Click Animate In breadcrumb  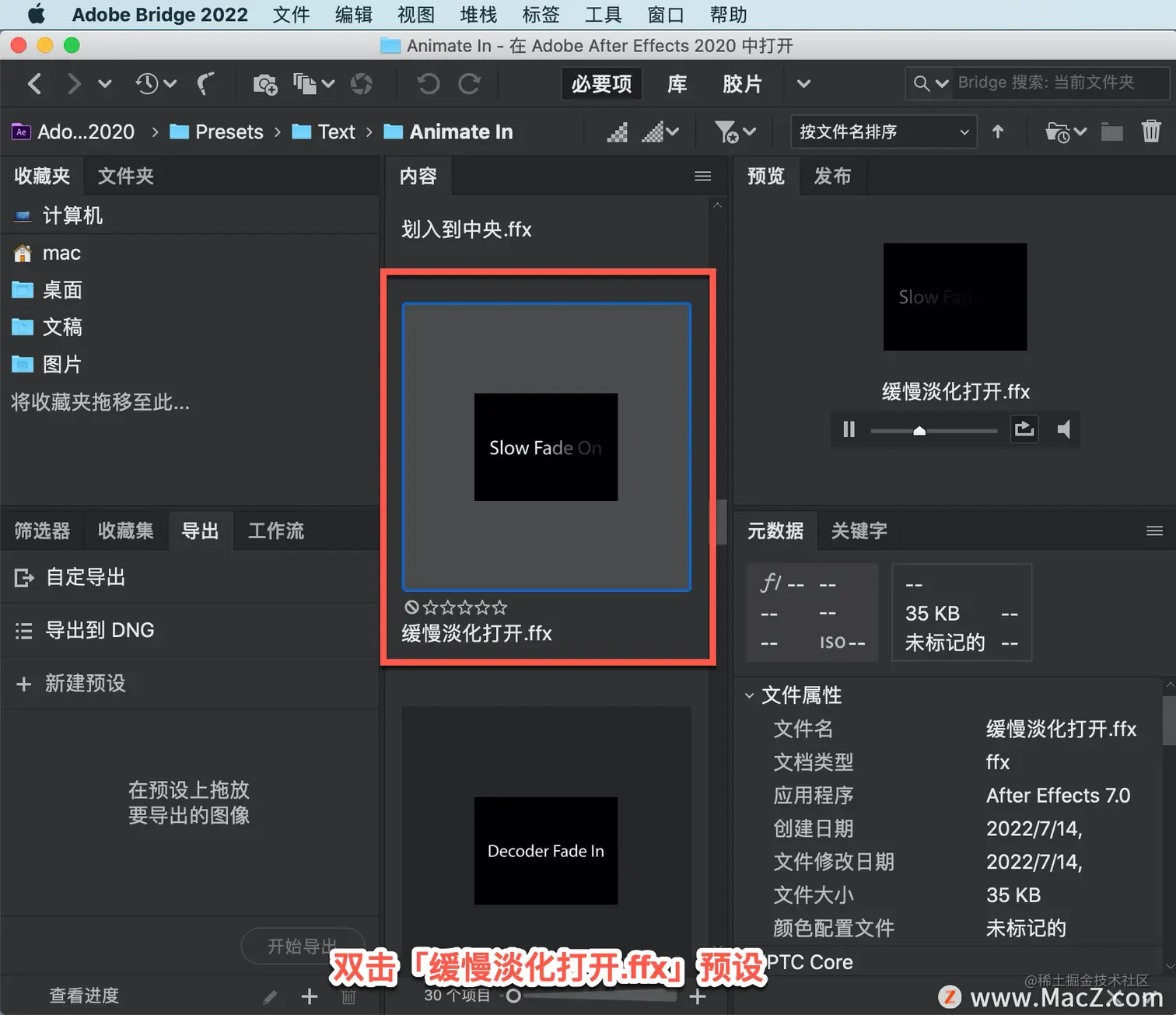449,132
